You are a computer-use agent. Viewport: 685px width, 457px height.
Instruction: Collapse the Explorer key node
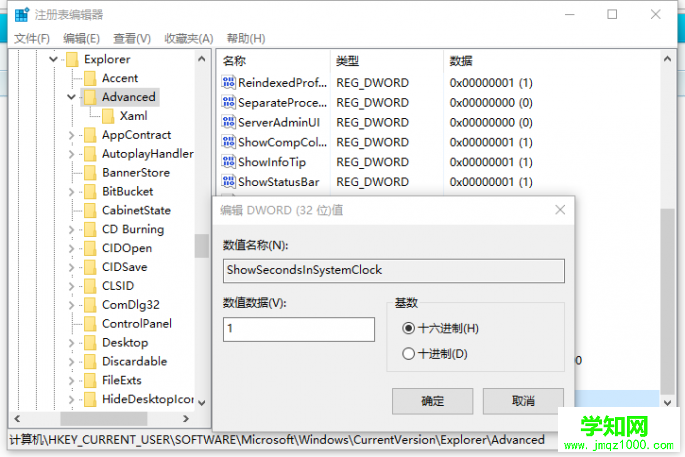[x=53, y=59]
